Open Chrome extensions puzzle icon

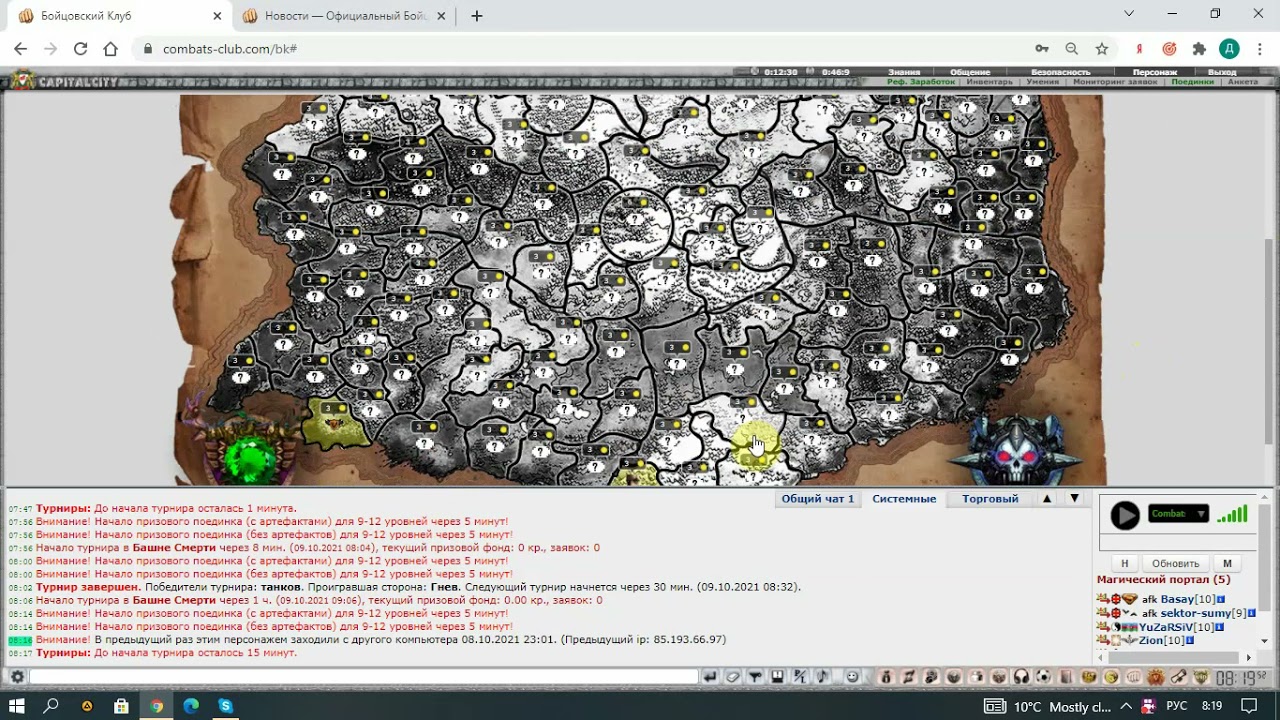(1199, 48)
